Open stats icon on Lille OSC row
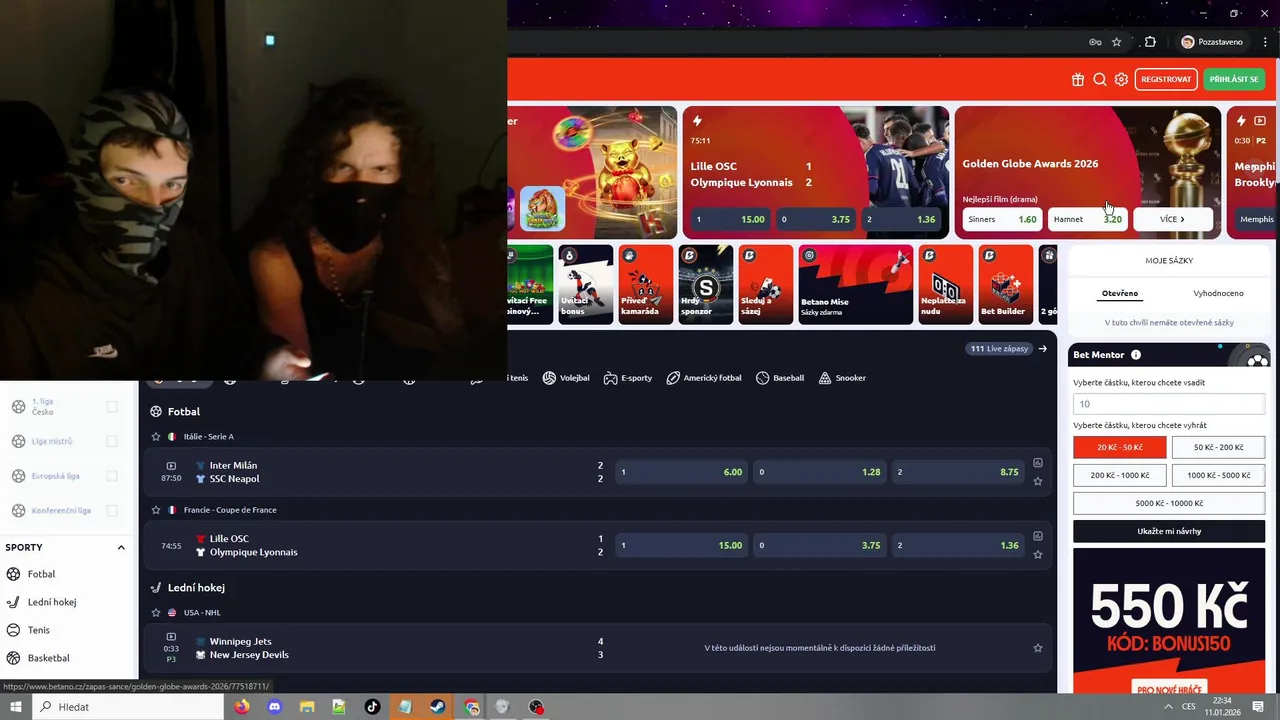The width and height of the screenshot is (1280, 720). click(1038, 536)
